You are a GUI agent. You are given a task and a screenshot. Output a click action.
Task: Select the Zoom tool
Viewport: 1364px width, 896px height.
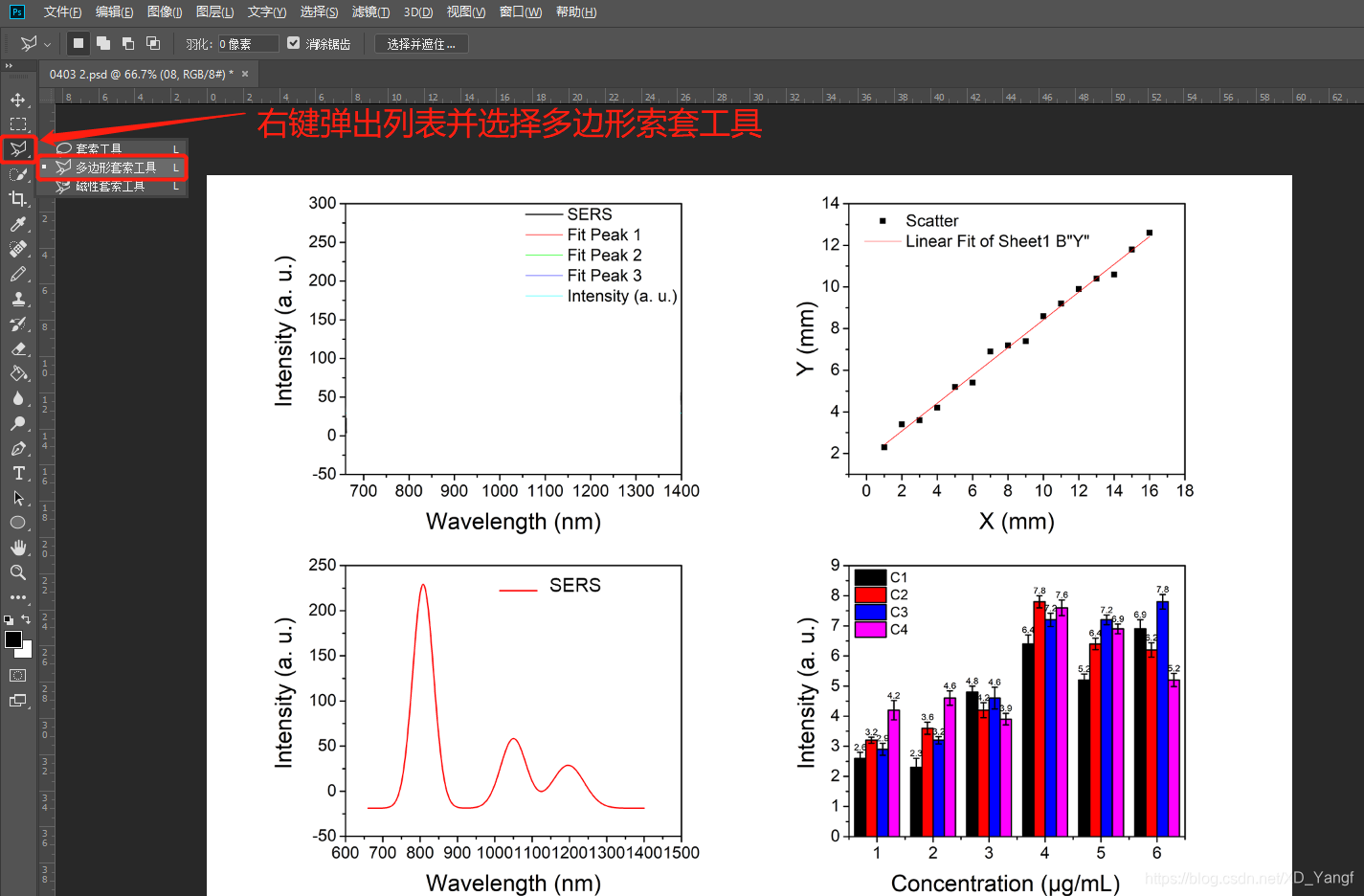17,572
